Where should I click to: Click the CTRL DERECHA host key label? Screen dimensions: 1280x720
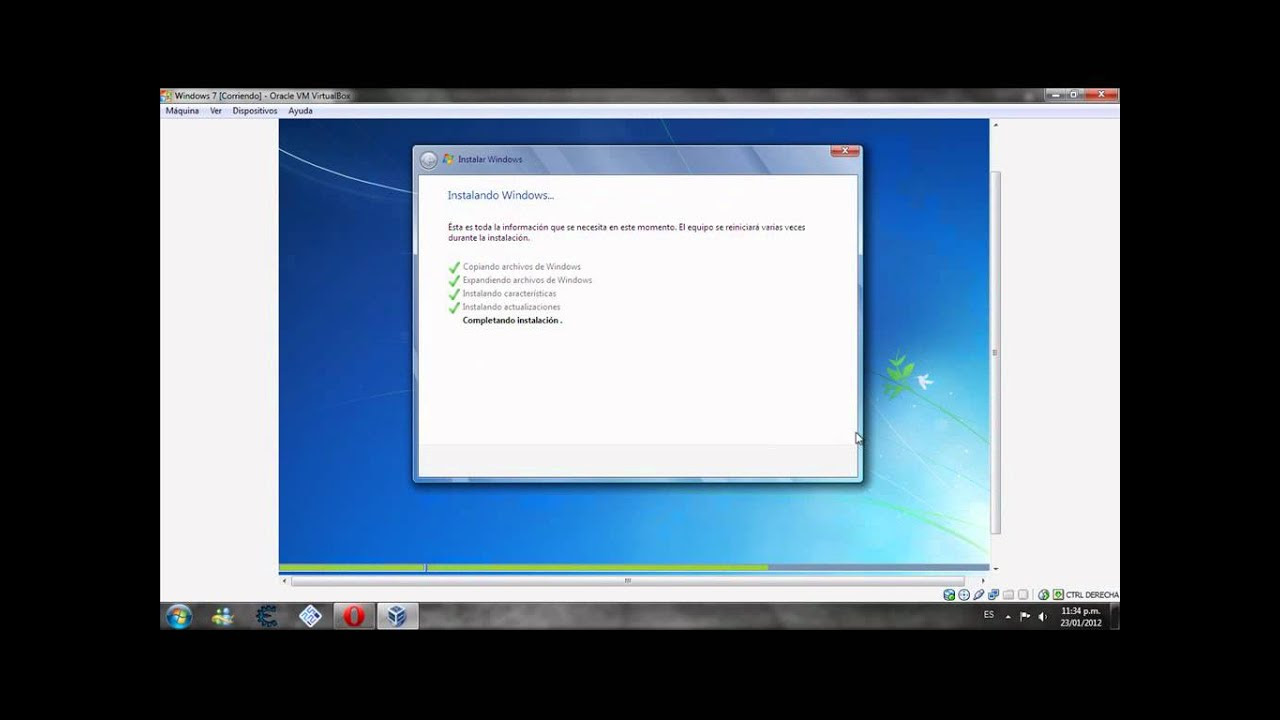coord(1092,595)
